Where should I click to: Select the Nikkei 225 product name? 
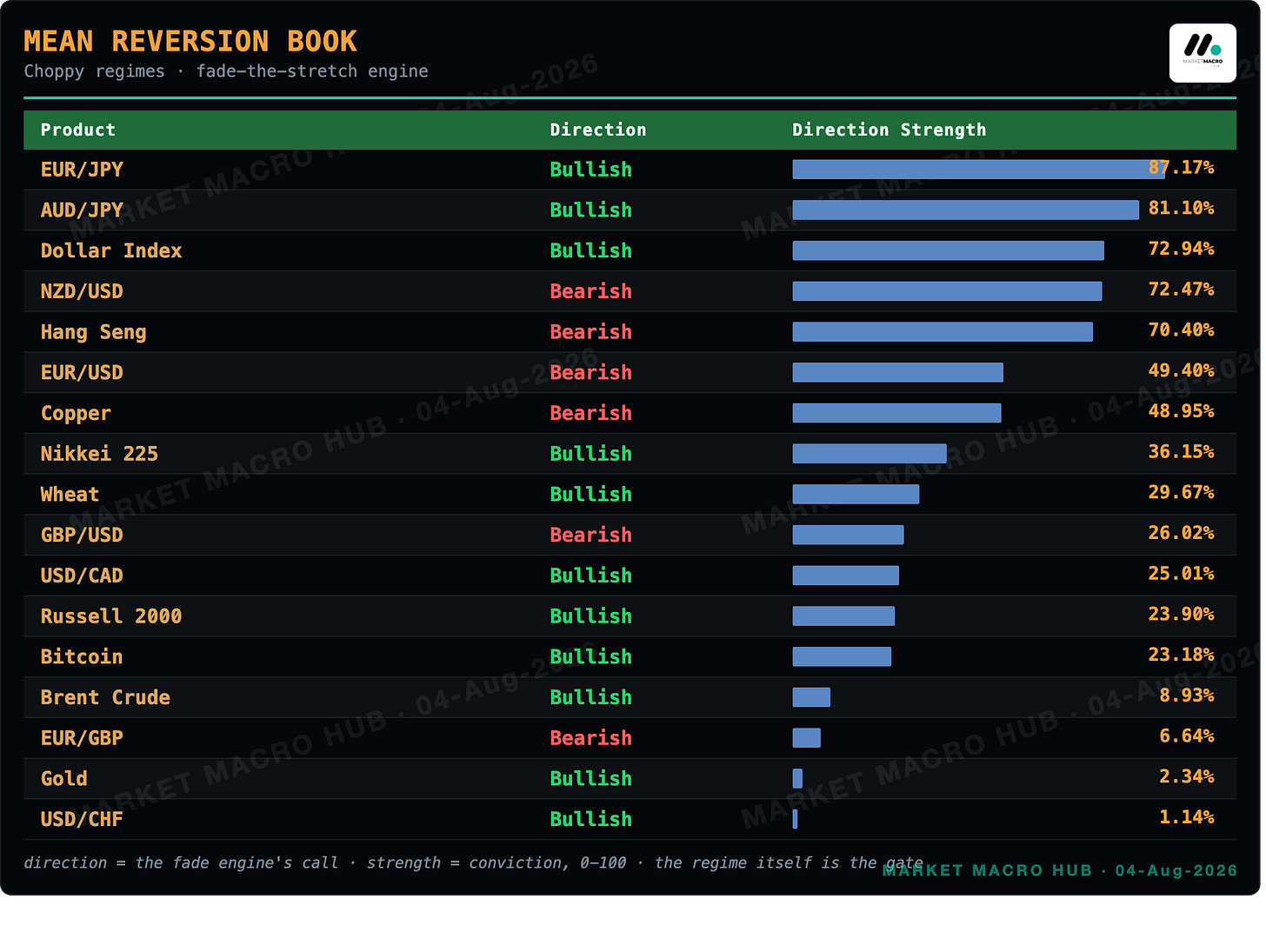tap(99, 454)
